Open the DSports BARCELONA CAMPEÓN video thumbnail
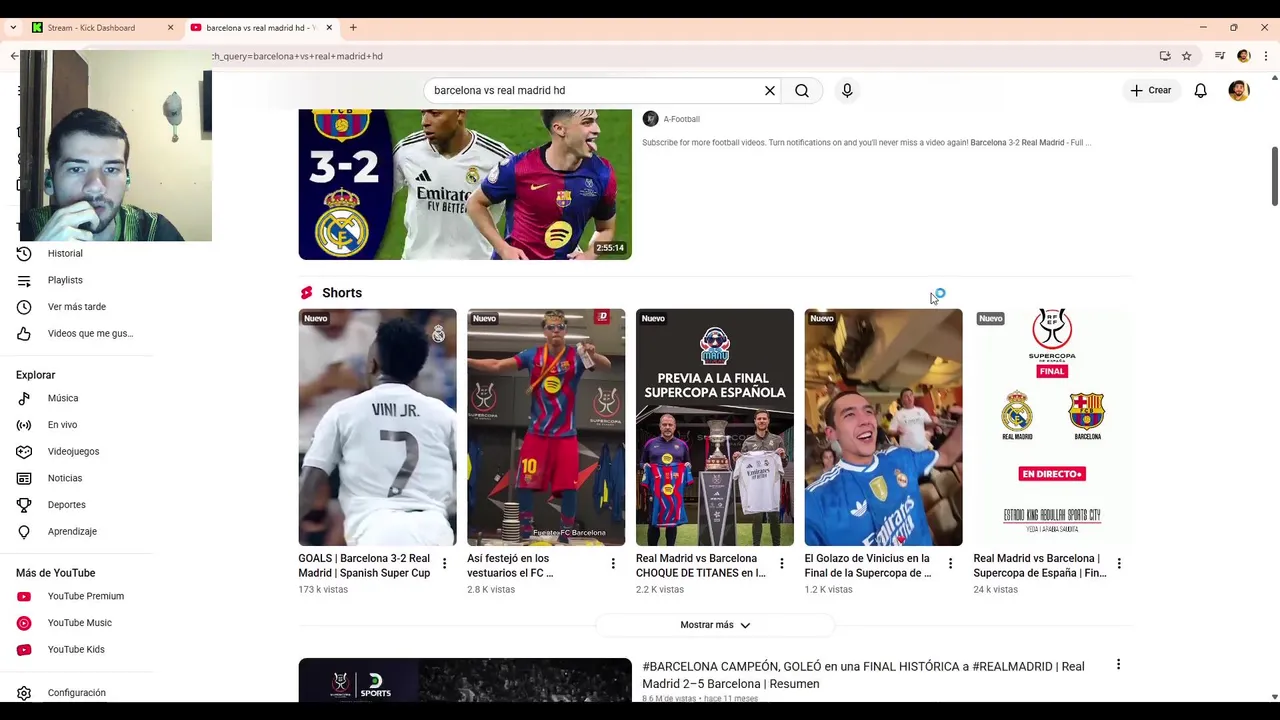 point(465,680)
